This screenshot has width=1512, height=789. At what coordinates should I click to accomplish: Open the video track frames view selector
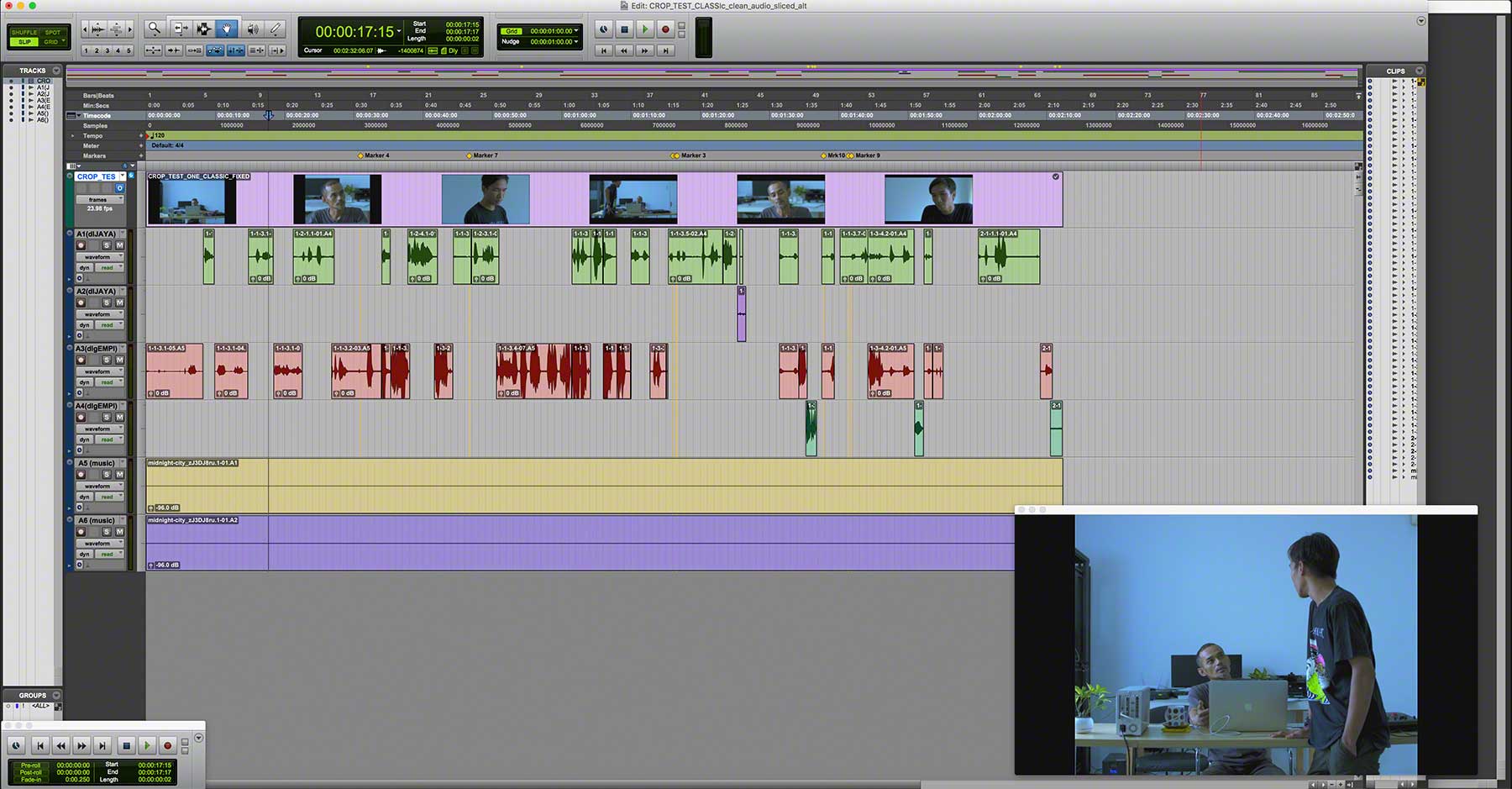[100, 200]
